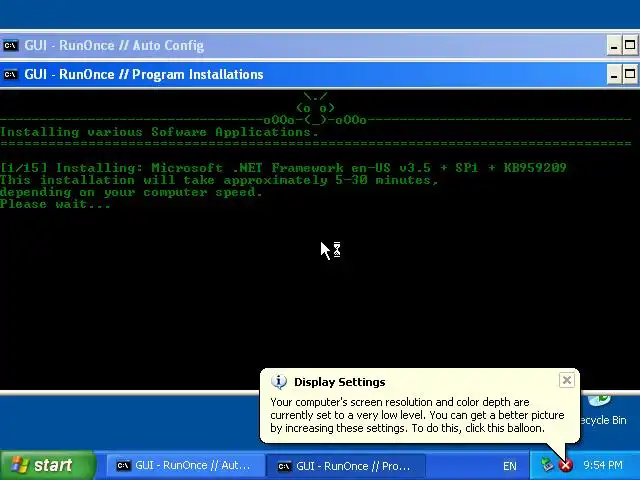Click the Program Installations title bar text
The image size is (640, 480).
pos(144,74)
